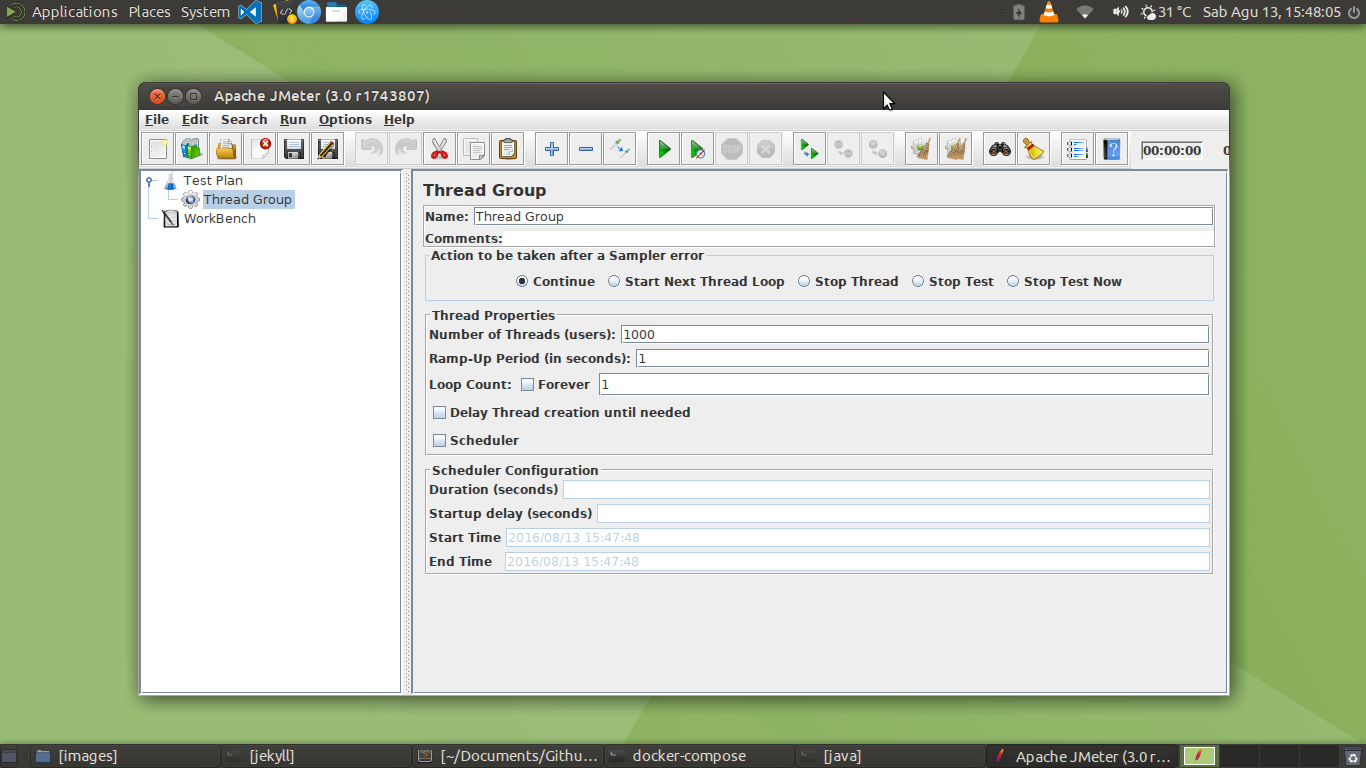Click the Duration (seconds) field
Viewport: 1366px width, 768px height.
point(886,490)
